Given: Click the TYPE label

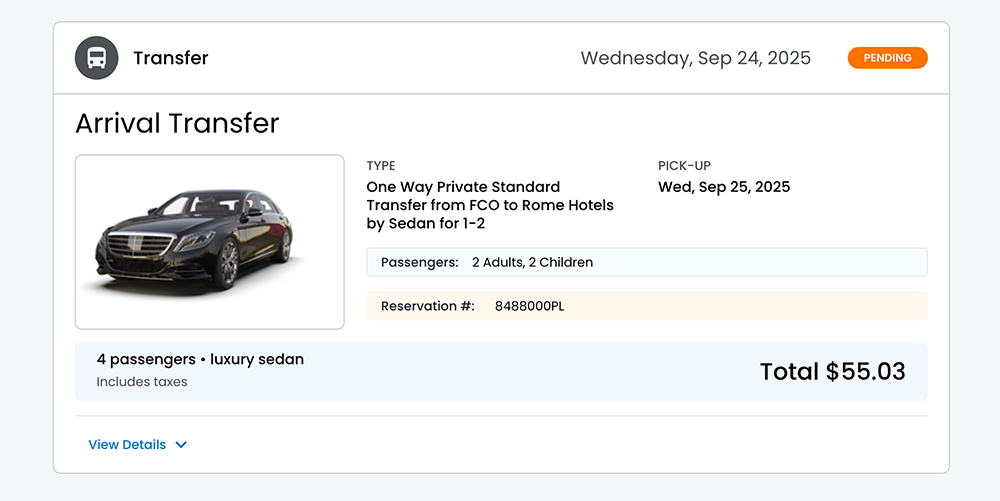Looking at the screenshot, I should pyautogui.click(x=381, y=166).
